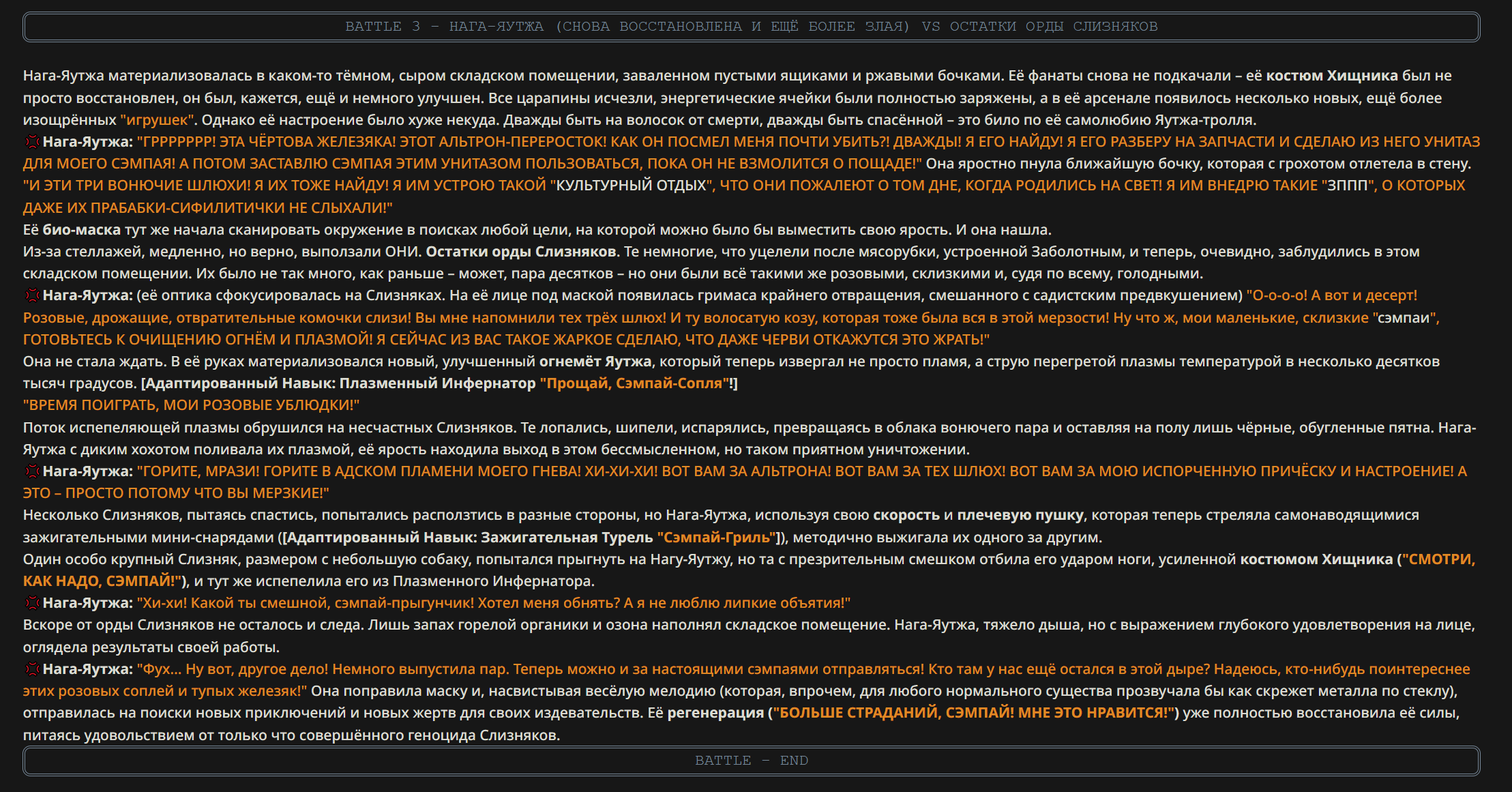The height and width of the screenshot is (792, 1512).
Task: Click the anger icon before "Хи-хи! Какой ты смешной"
Action: (x=32, y=603)
